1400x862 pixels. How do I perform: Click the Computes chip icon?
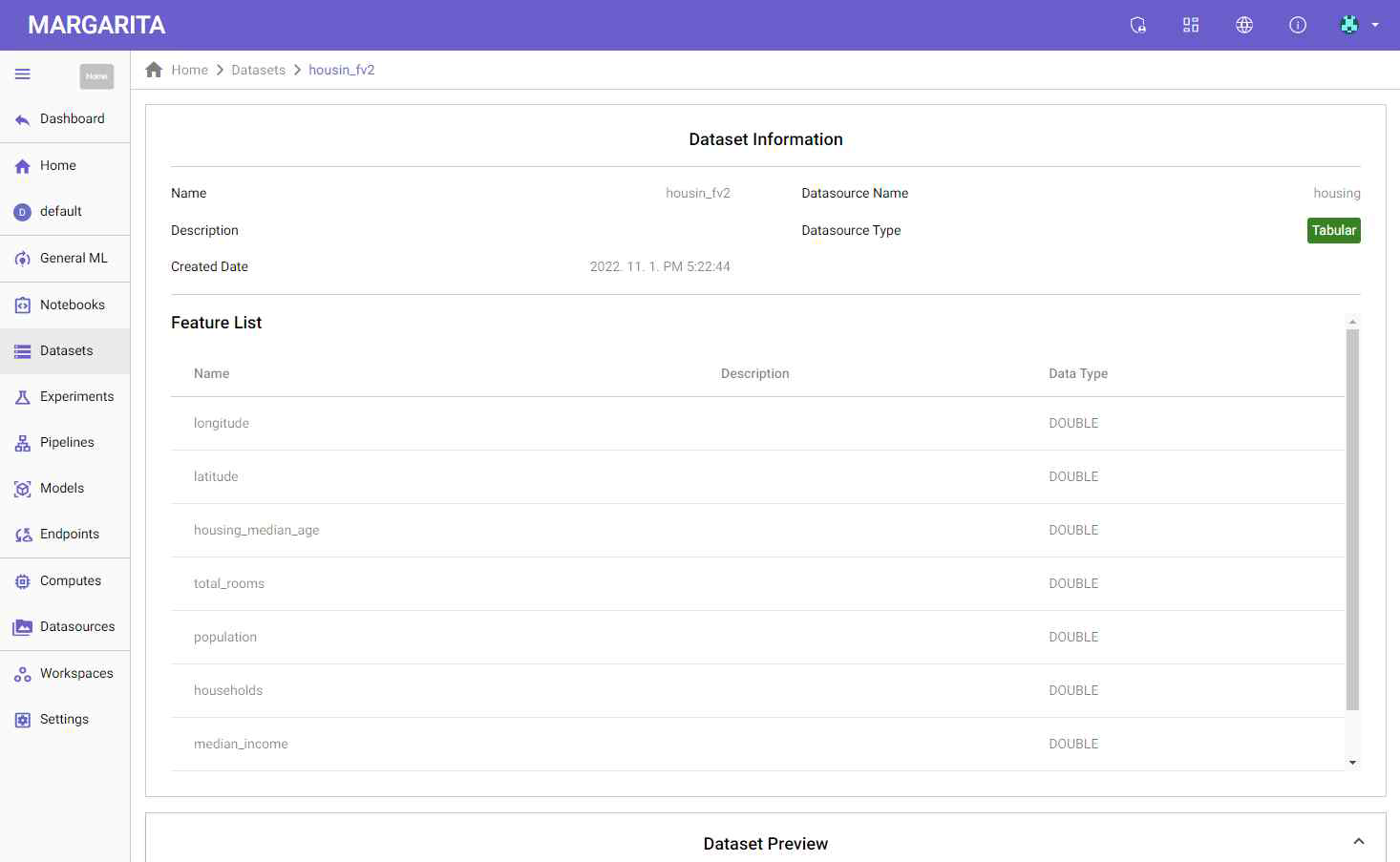coord(23,581)
